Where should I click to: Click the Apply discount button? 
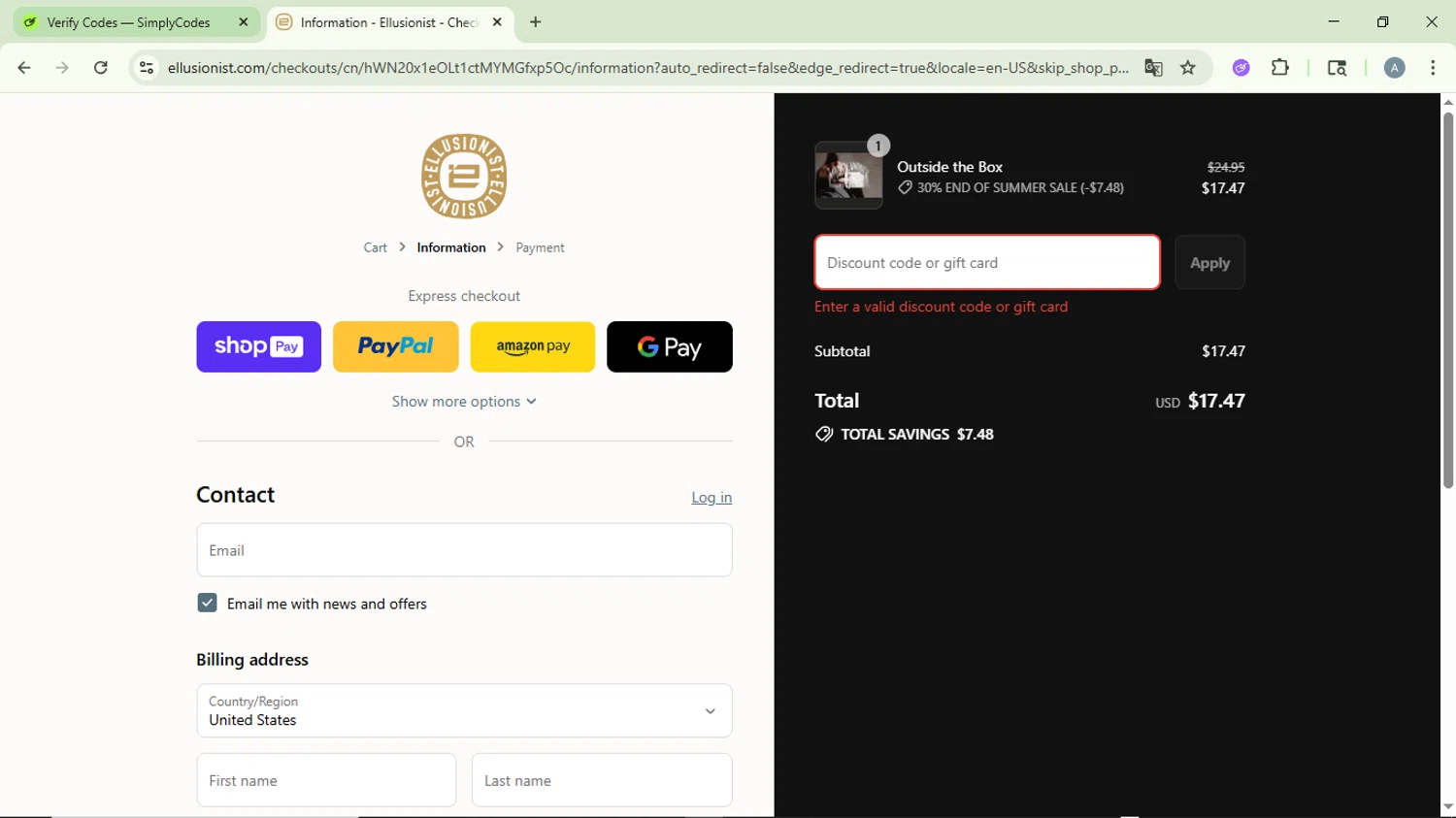click(1209, 262)
